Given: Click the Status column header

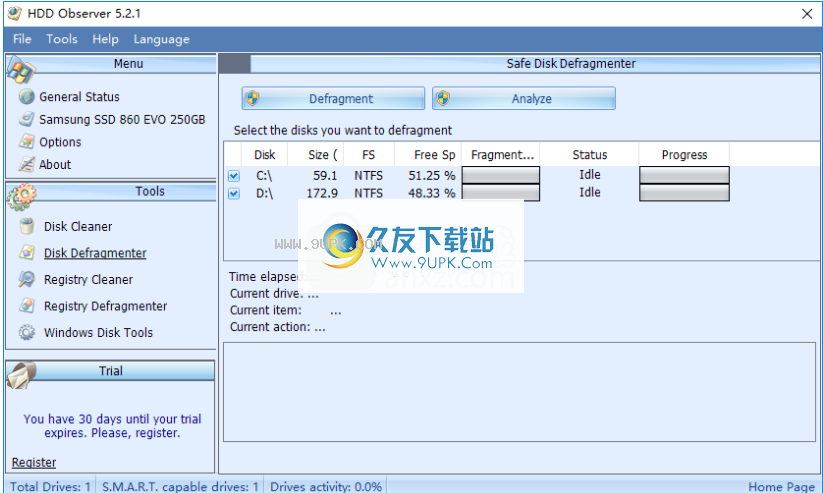Looking at the screenshot, I should (x=589, y=154).
